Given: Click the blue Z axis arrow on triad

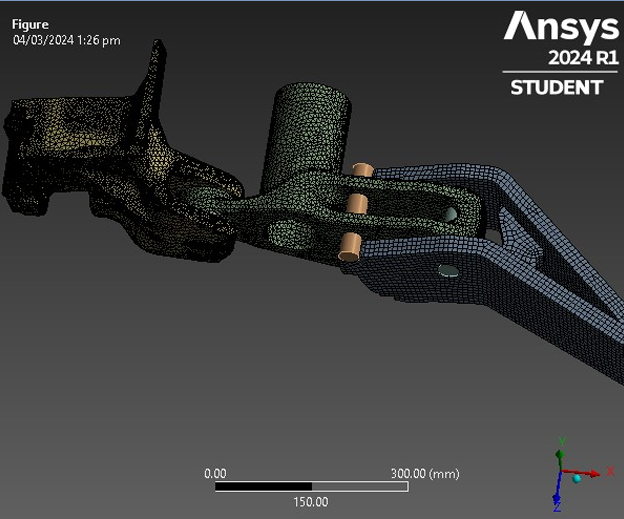Looking at the screenshot, I should pos(557,497).
